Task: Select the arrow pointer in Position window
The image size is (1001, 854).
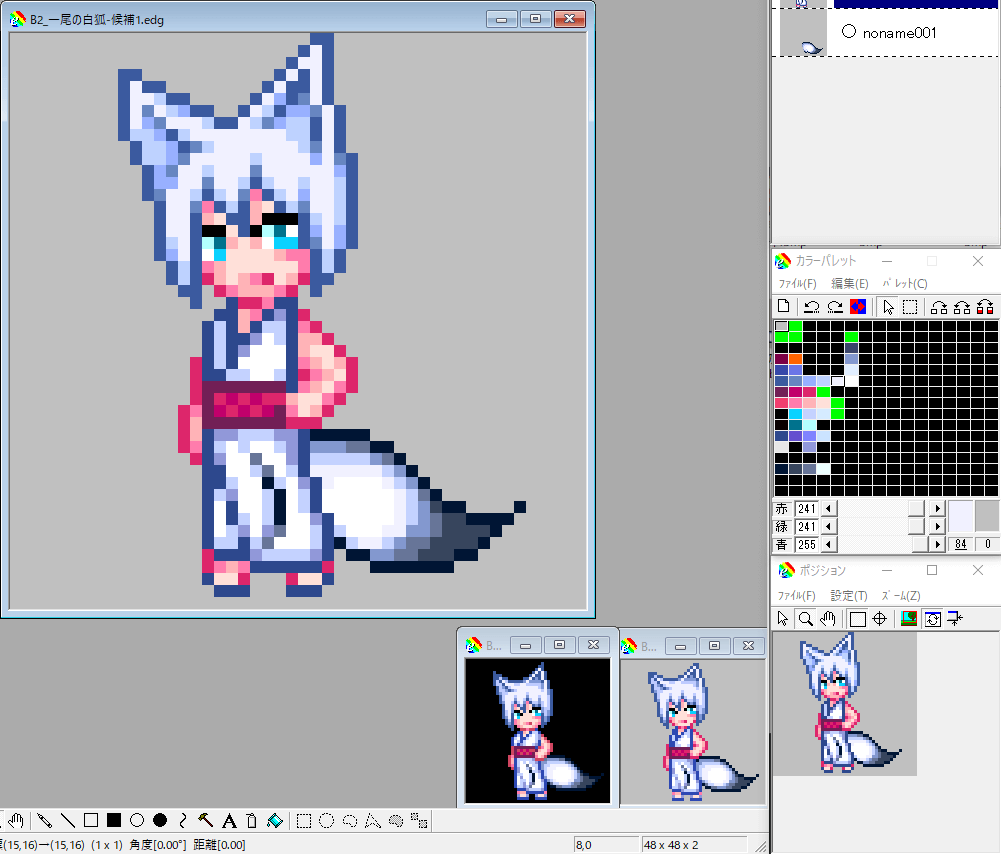Action: click(783, 618)
